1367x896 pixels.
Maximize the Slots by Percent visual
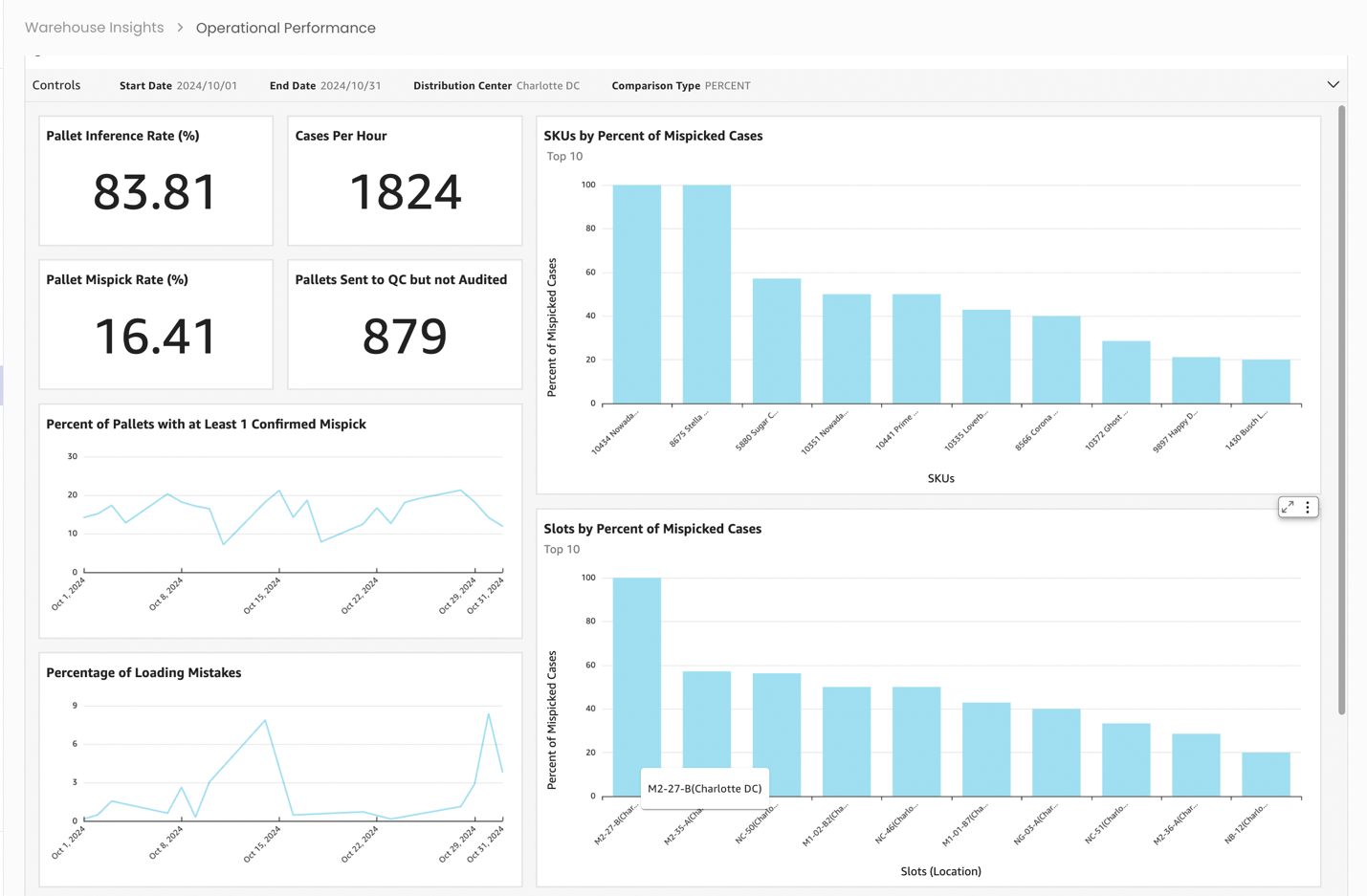1288,507
